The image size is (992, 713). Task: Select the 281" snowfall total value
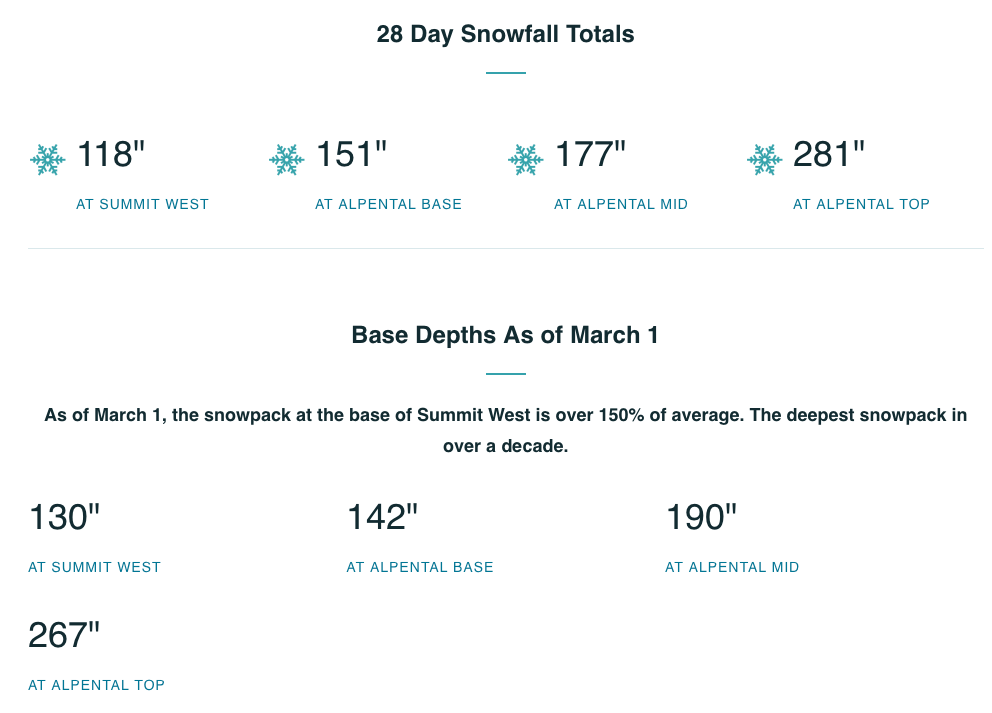click(x=829, y=154)
